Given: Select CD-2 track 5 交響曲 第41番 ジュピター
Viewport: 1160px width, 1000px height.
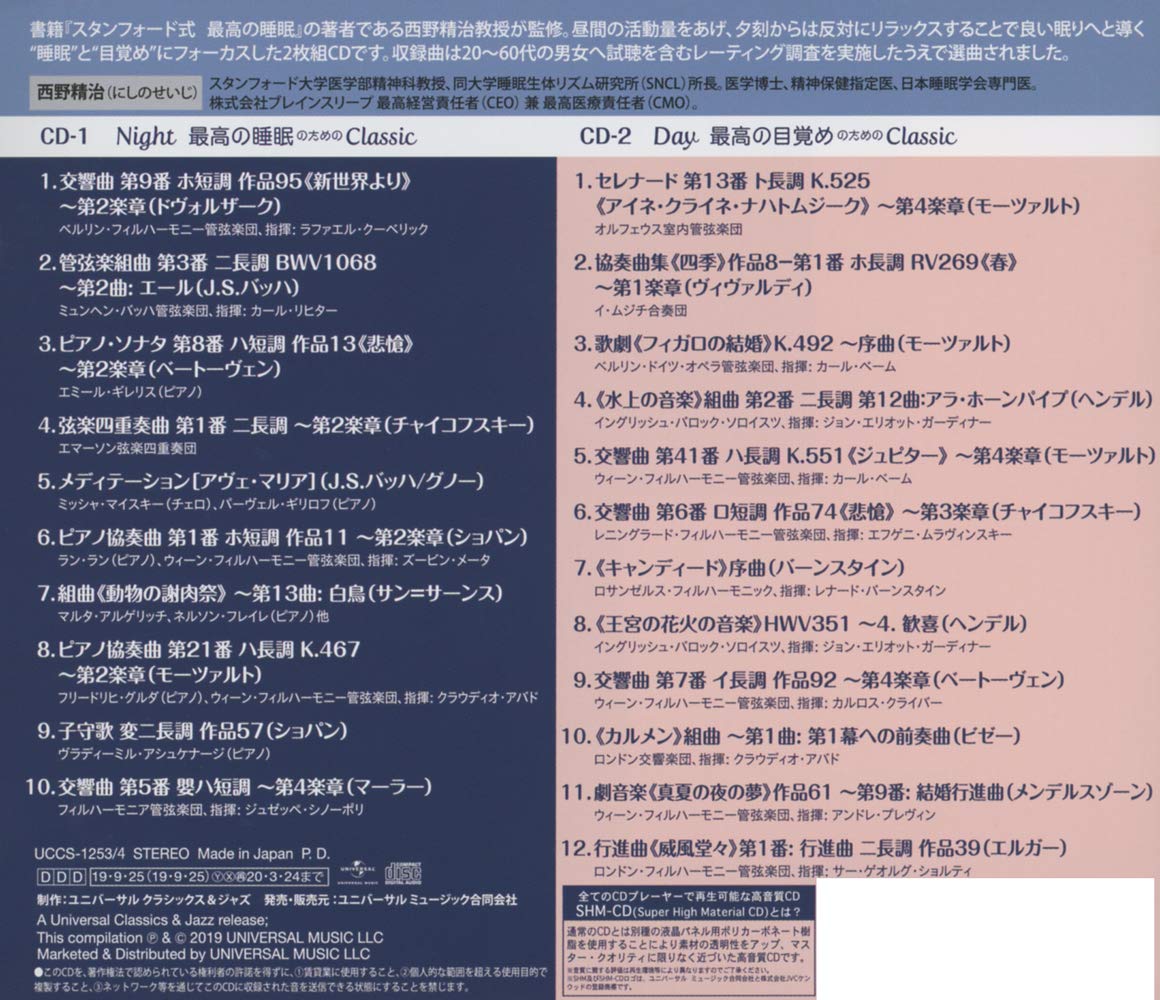Looking at the screenshot, I should tap(864, 456).
